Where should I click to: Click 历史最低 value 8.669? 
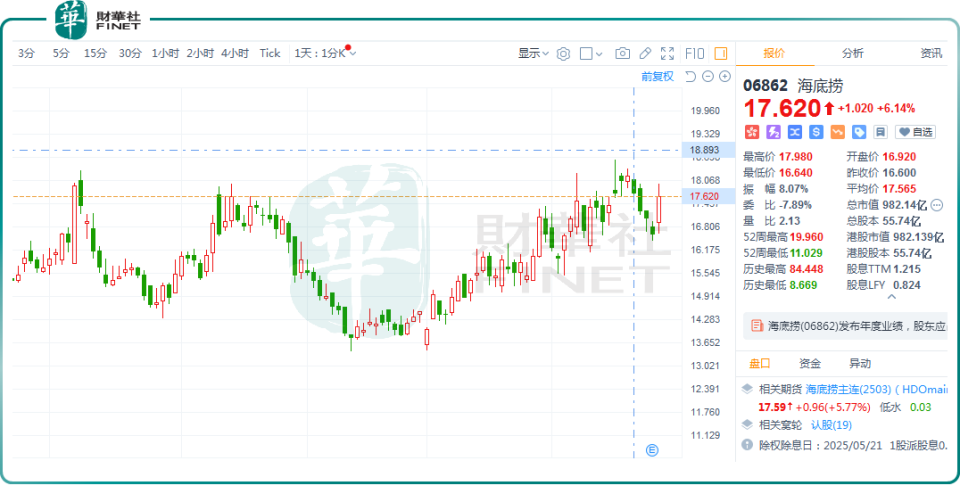coord(803,285)
